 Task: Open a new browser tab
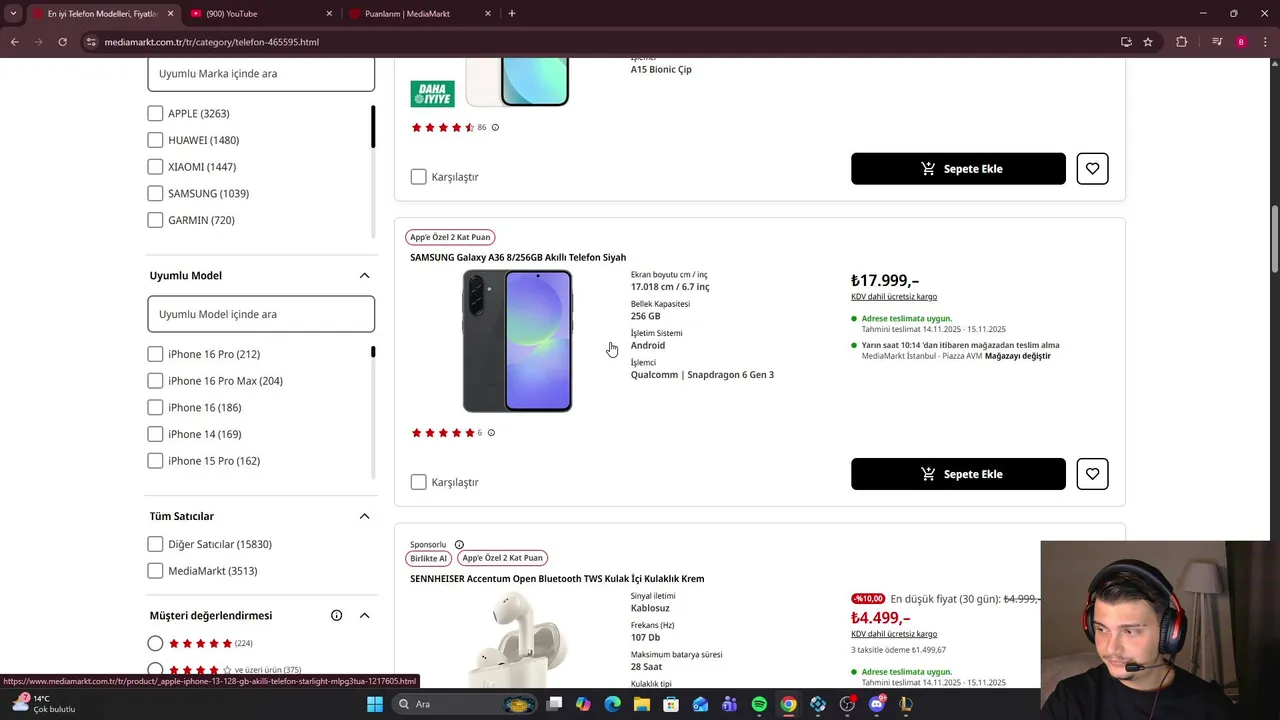[512, 13]
